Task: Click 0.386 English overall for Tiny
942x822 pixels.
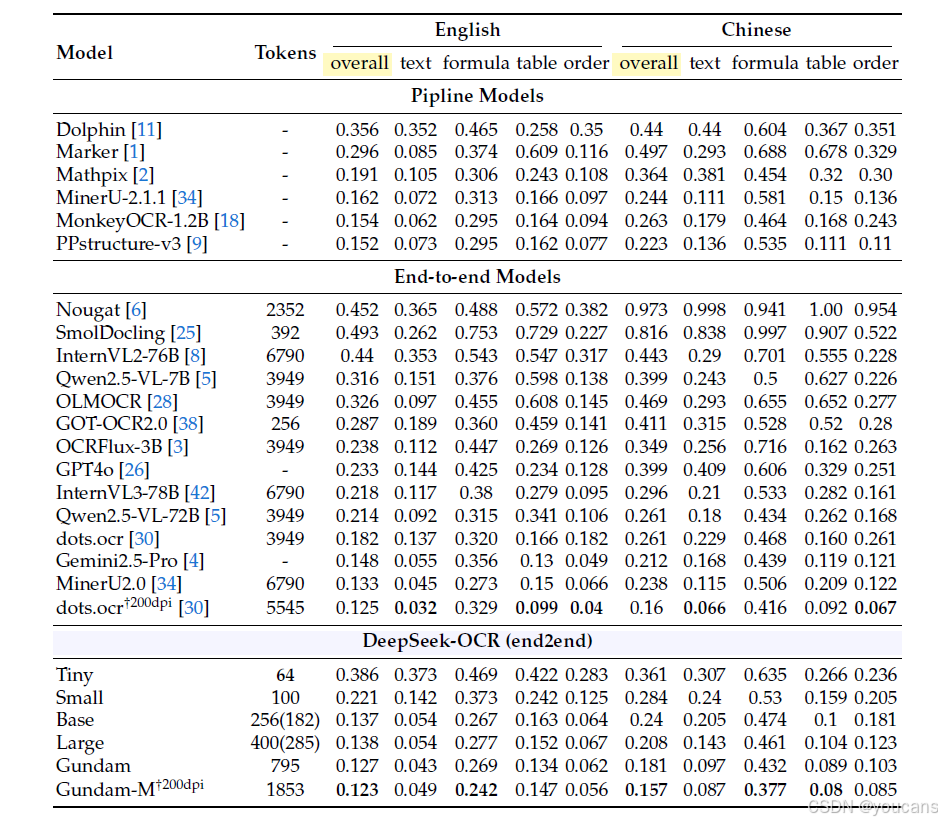Action: pyautogui.click(x=357, y=675)
